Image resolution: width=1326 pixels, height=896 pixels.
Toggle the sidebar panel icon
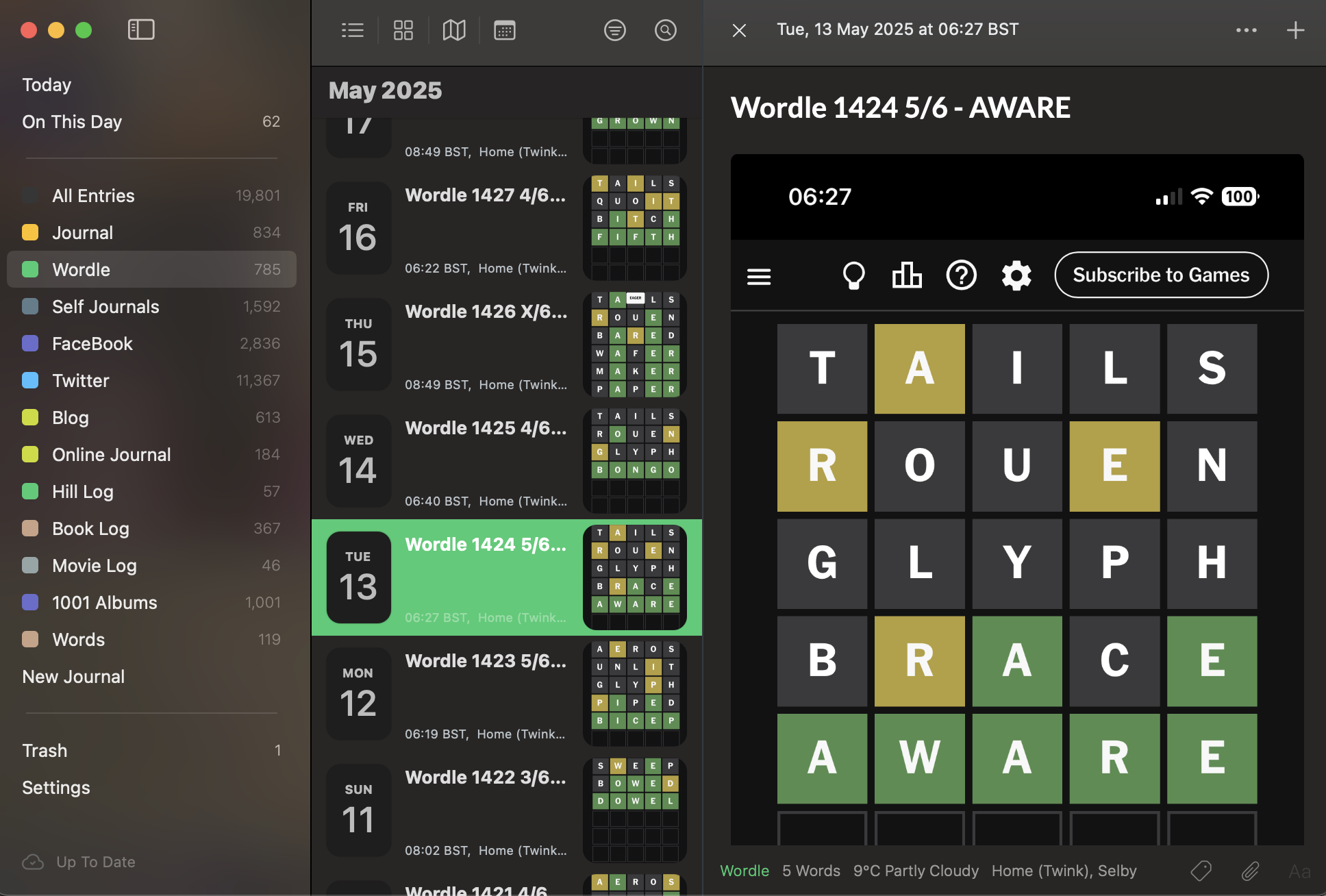click(x=141, y=29)
